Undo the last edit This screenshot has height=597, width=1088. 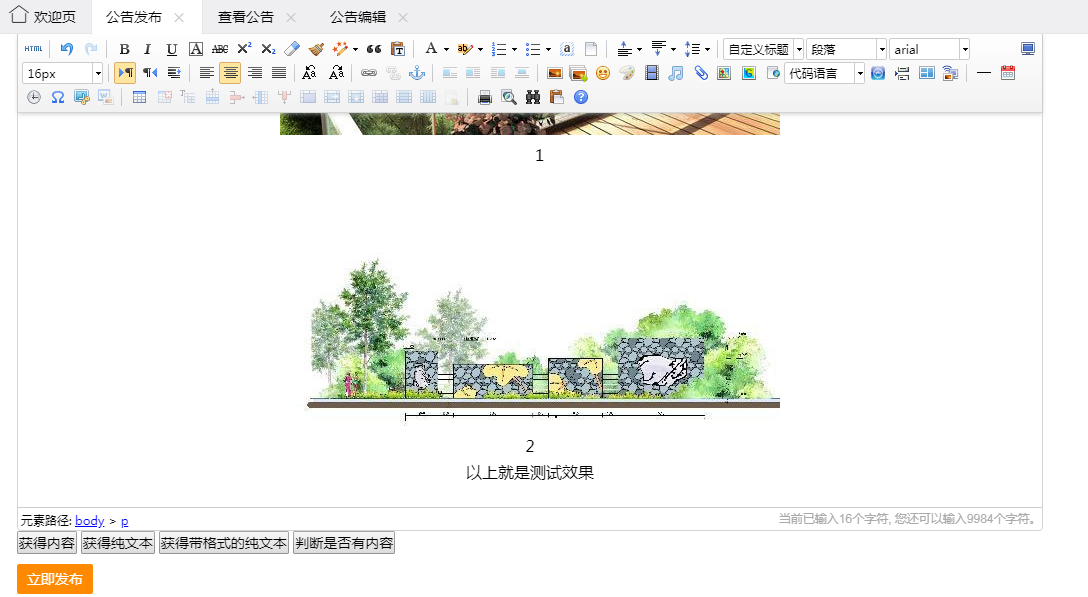click(x=66, y=48)
